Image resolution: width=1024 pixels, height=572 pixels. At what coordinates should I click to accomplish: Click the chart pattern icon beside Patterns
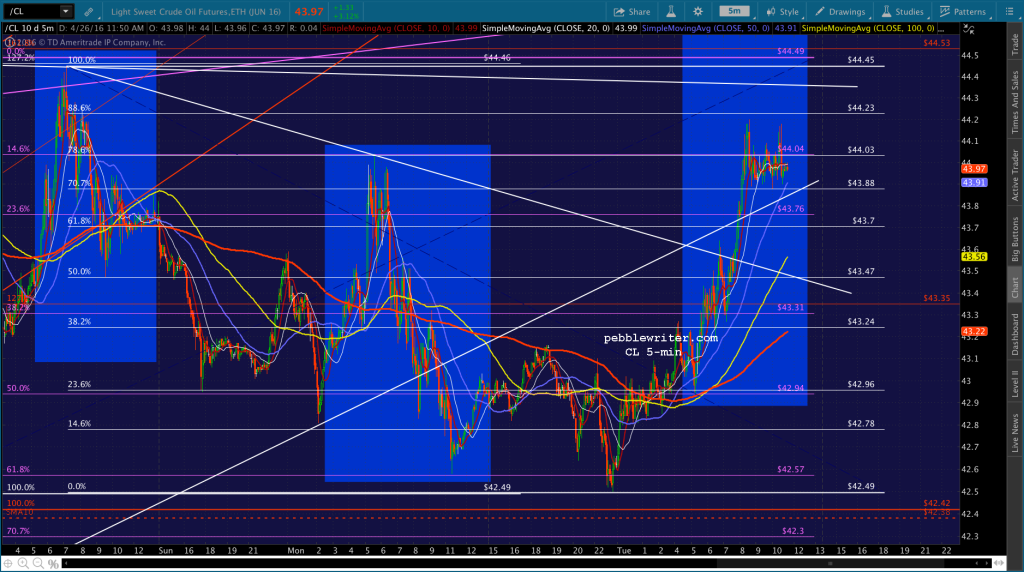coord(944,12)
